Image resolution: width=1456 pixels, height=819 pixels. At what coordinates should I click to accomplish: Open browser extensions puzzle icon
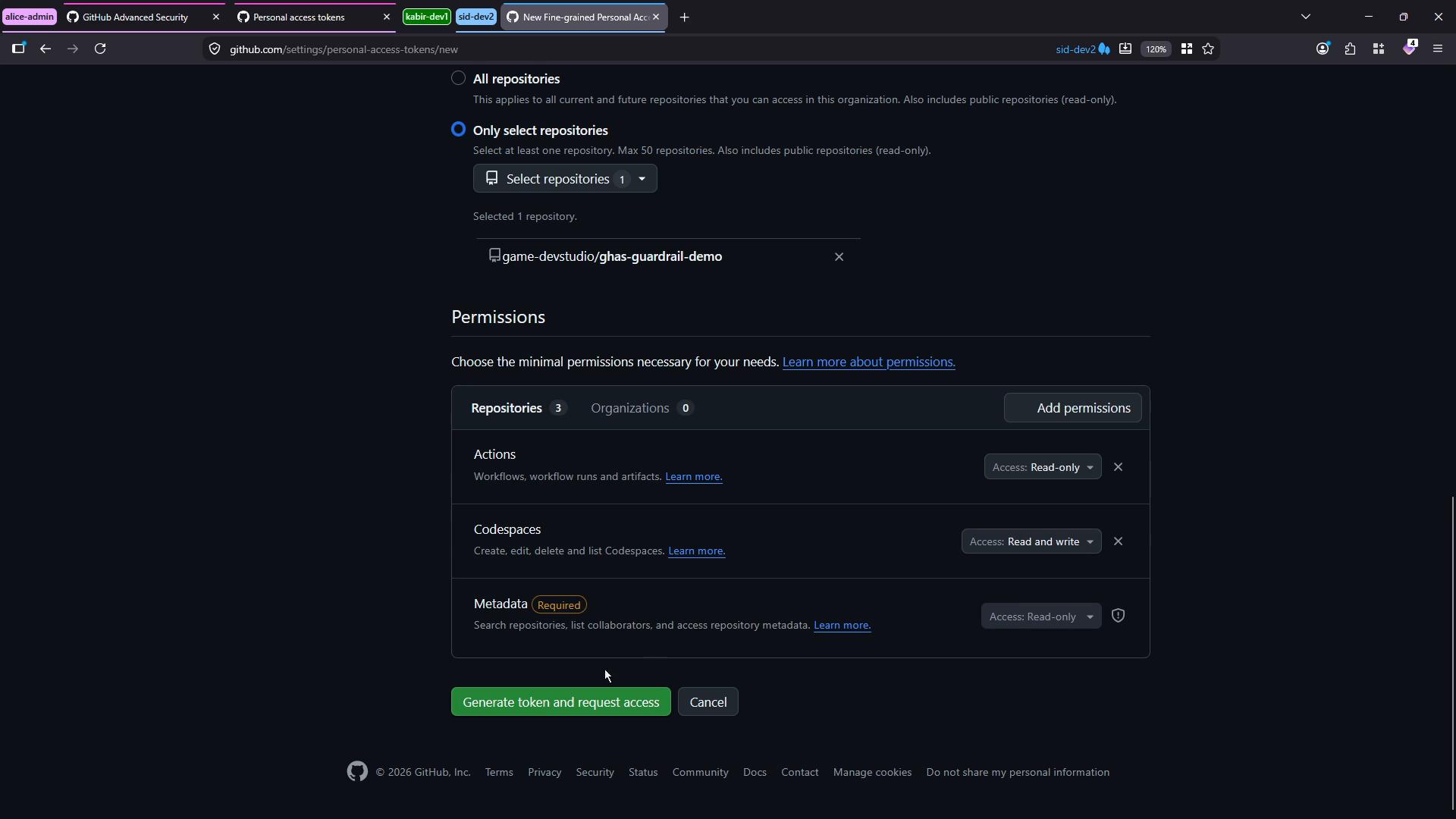coord(1350,49)
